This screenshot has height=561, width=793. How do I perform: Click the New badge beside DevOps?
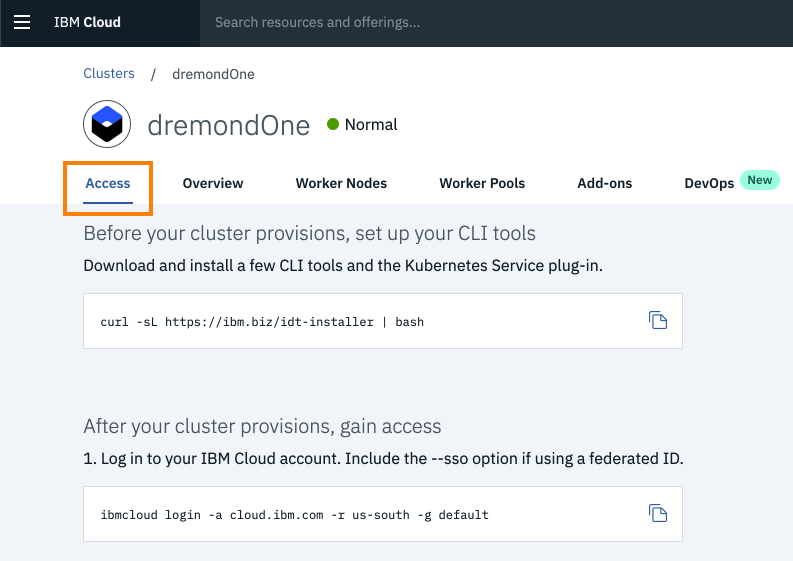click(760, 180)
